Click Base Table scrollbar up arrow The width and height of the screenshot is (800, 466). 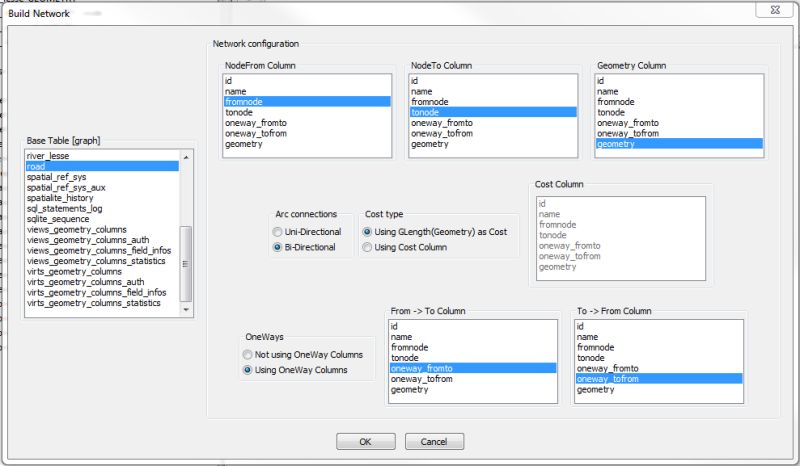pyautogui.click(x=186, y=157)
